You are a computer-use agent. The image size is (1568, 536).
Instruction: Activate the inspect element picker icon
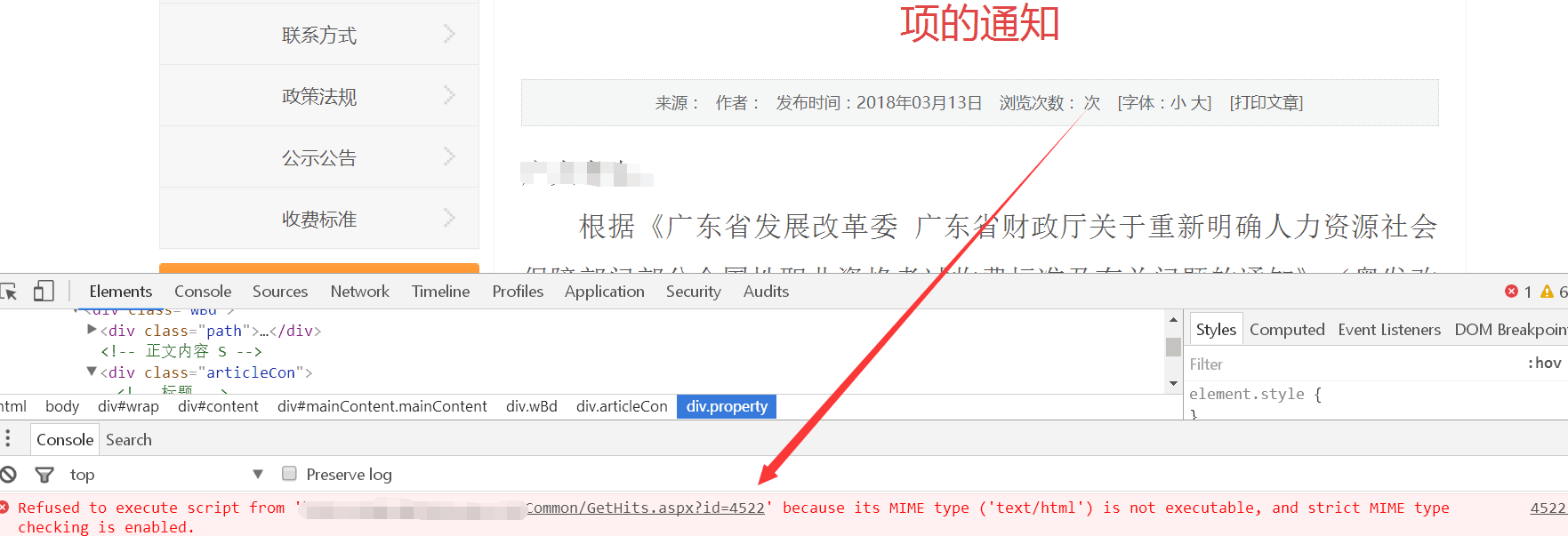click(9, 292)
